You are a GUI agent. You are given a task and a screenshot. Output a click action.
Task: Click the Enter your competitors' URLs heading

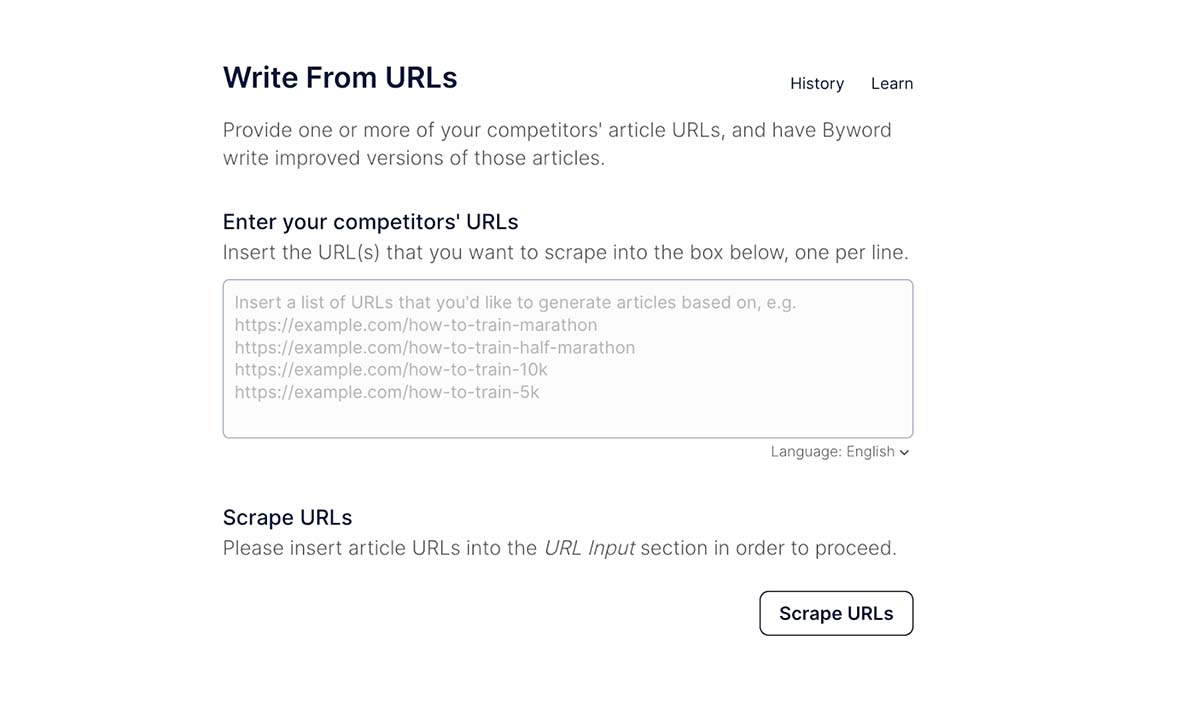370,222
